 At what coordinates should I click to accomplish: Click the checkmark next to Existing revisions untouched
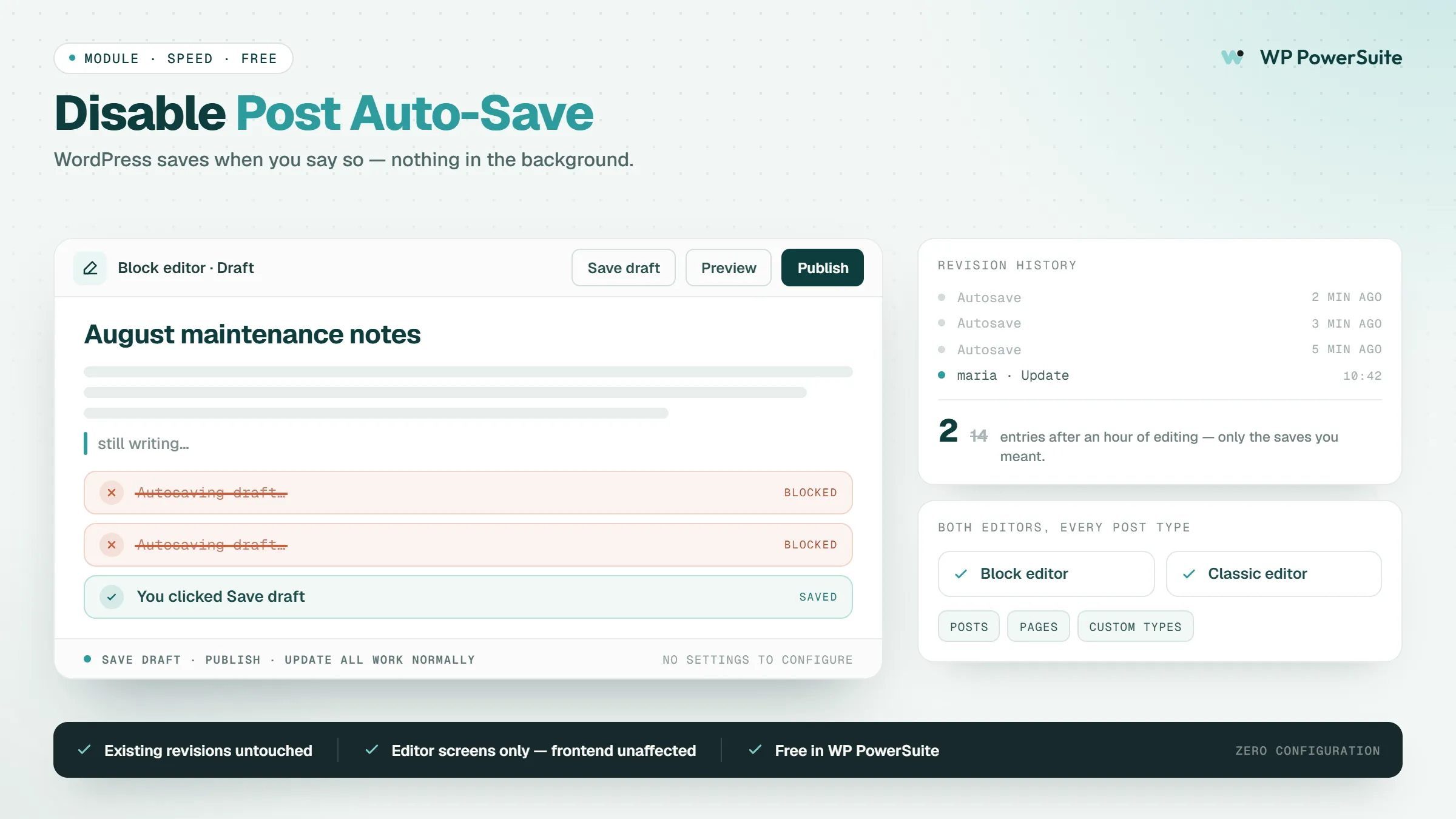coord(84,750)
